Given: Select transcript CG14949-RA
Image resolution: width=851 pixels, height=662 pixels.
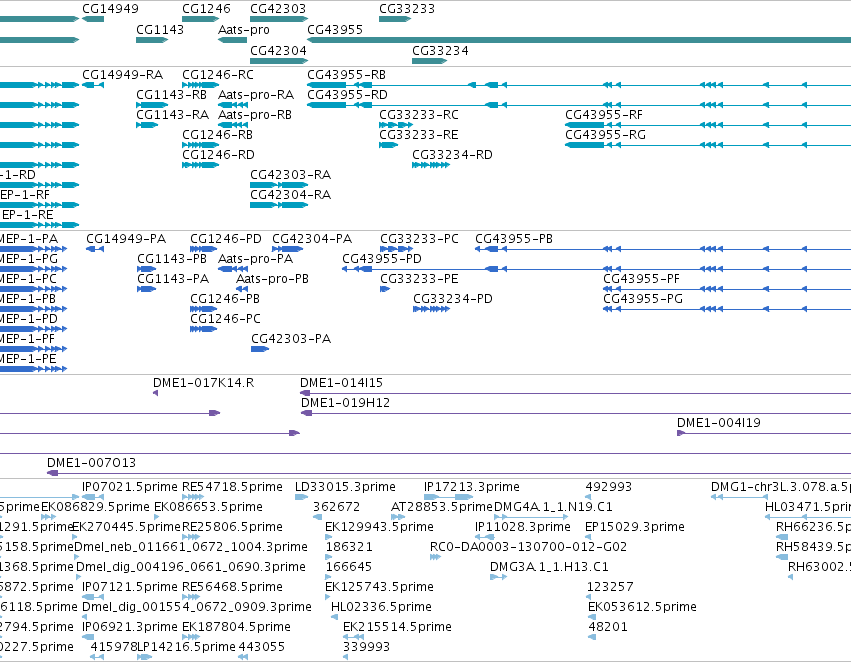Looking at the screenshot, I should tap(123, 74).
